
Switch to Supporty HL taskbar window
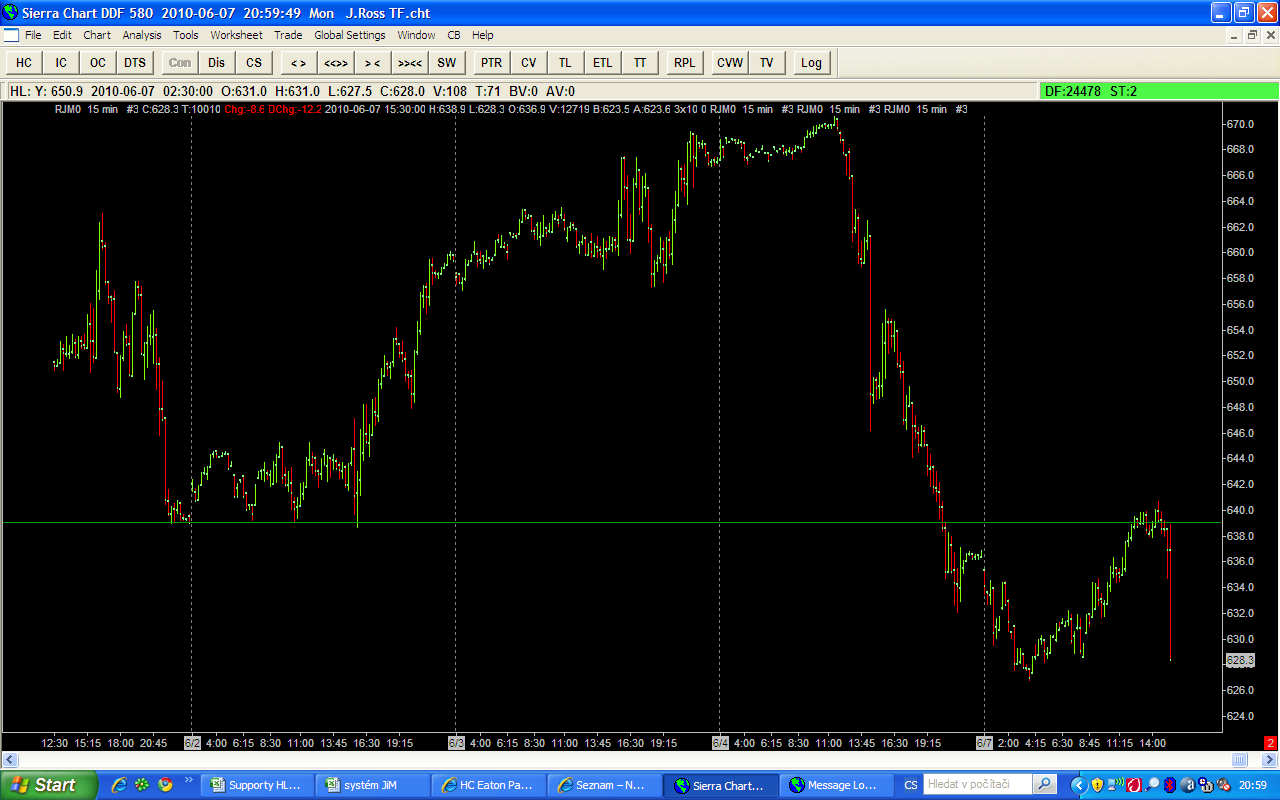click(x=259, y=785)
